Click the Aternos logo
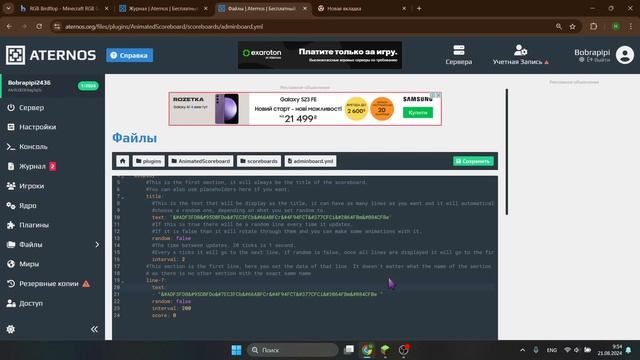The height and width of the screenshot is (360, 640). point(51,55)
